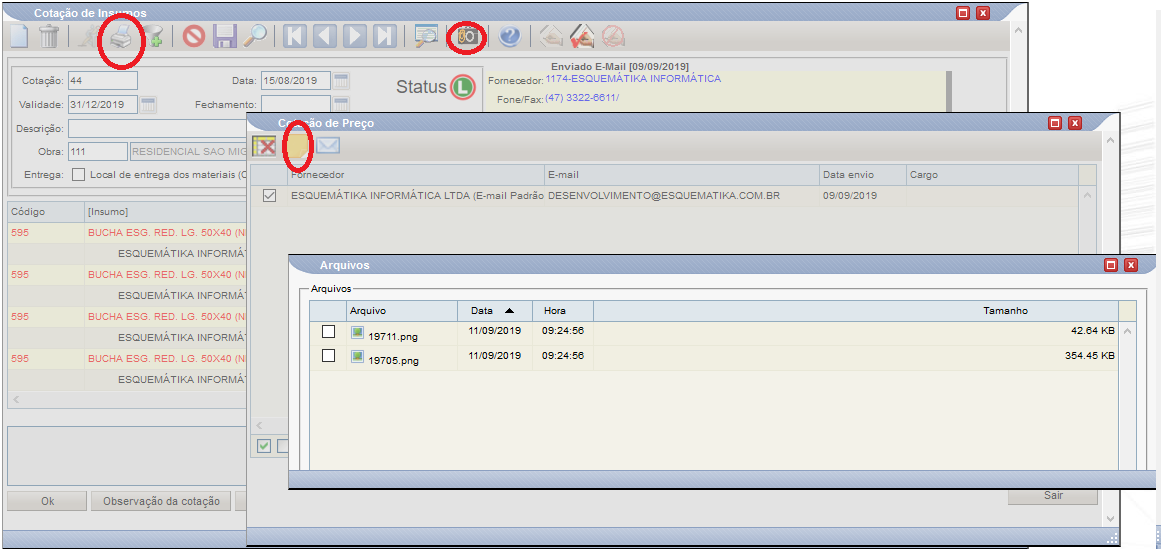Viewport: 1162px width, 549px height.
Task: Click the Código column header in Insumos table
Action: coord(44,211)
